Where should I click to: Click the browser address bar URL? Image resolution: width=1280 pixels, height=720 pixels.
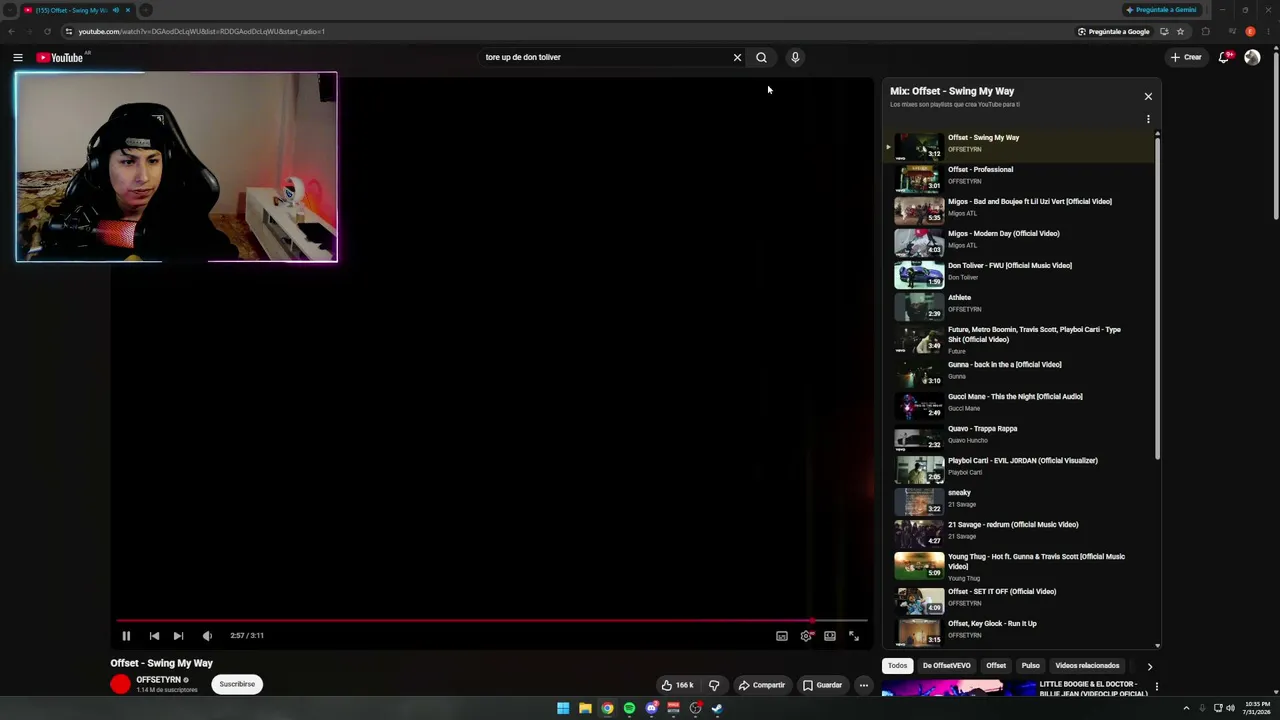pos(202,31)
